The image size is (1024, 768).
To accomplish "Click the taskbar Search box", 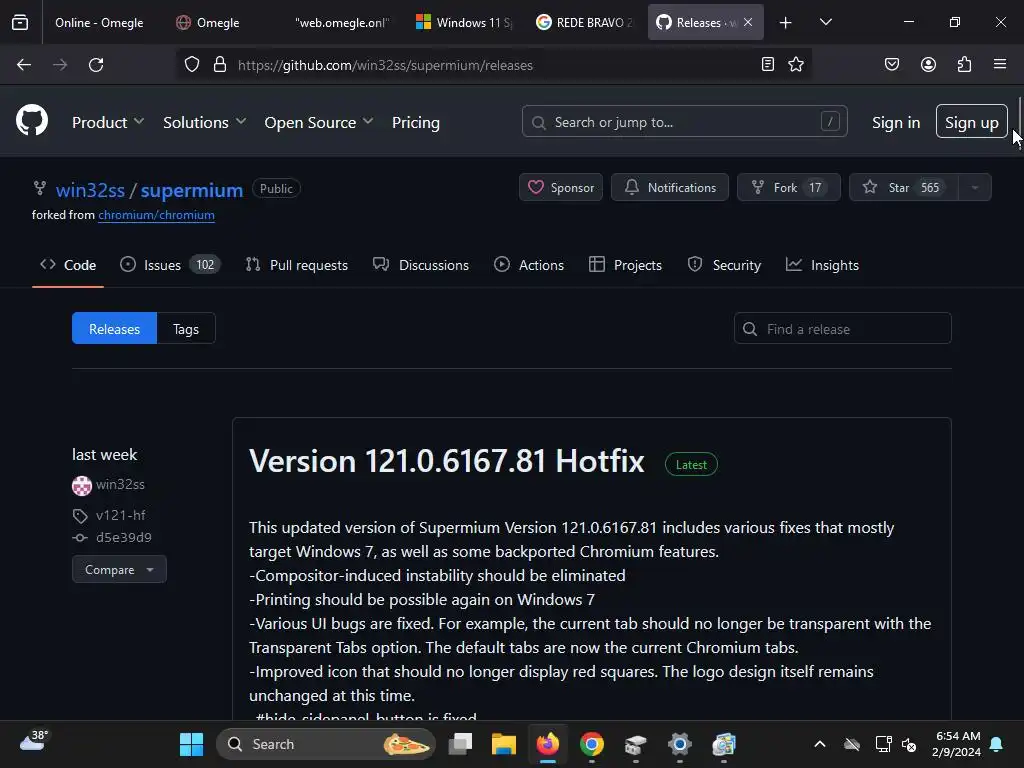I will click(x=327, y=744).
